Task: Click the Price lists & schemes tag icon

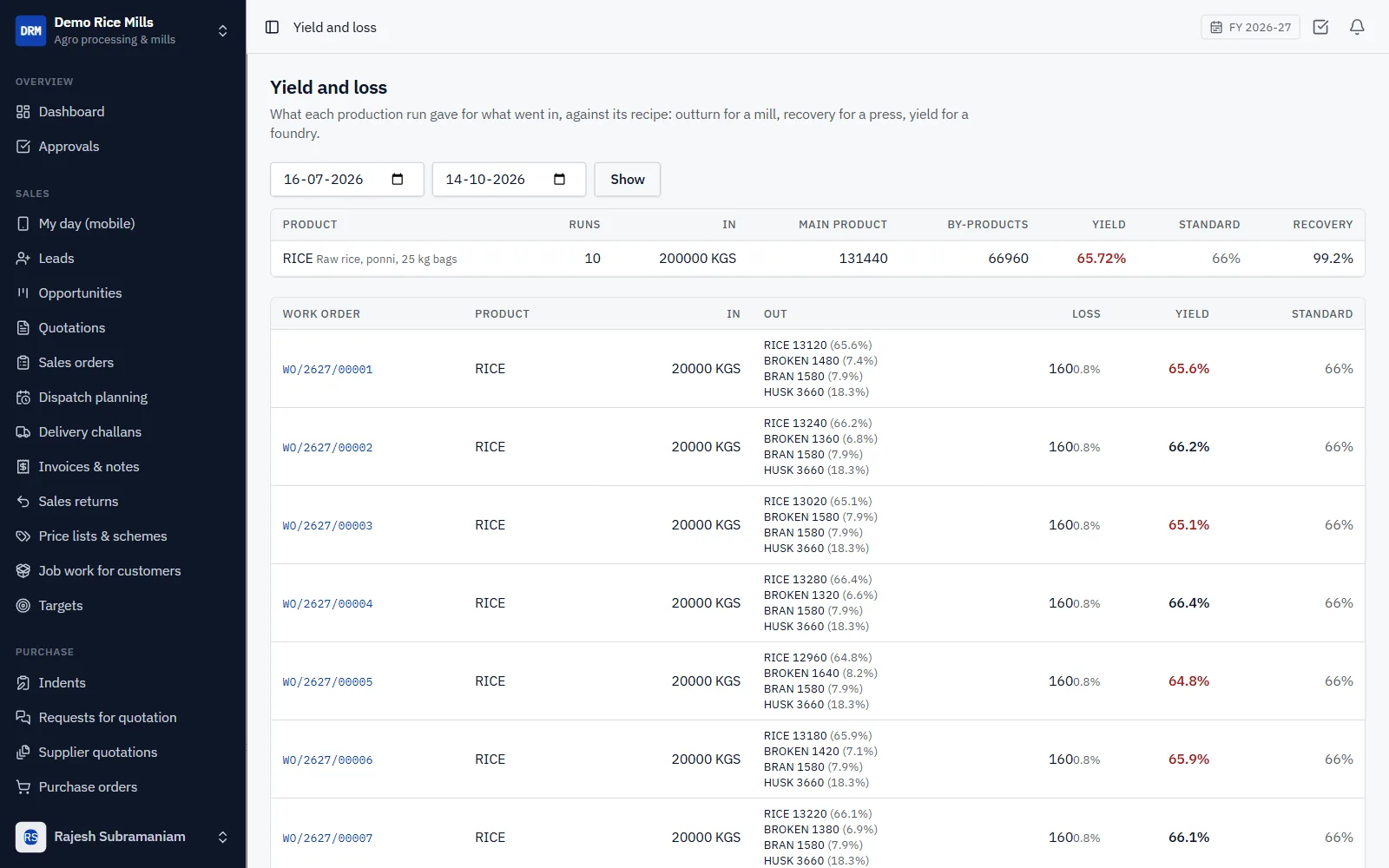Action: coord(23,536)
